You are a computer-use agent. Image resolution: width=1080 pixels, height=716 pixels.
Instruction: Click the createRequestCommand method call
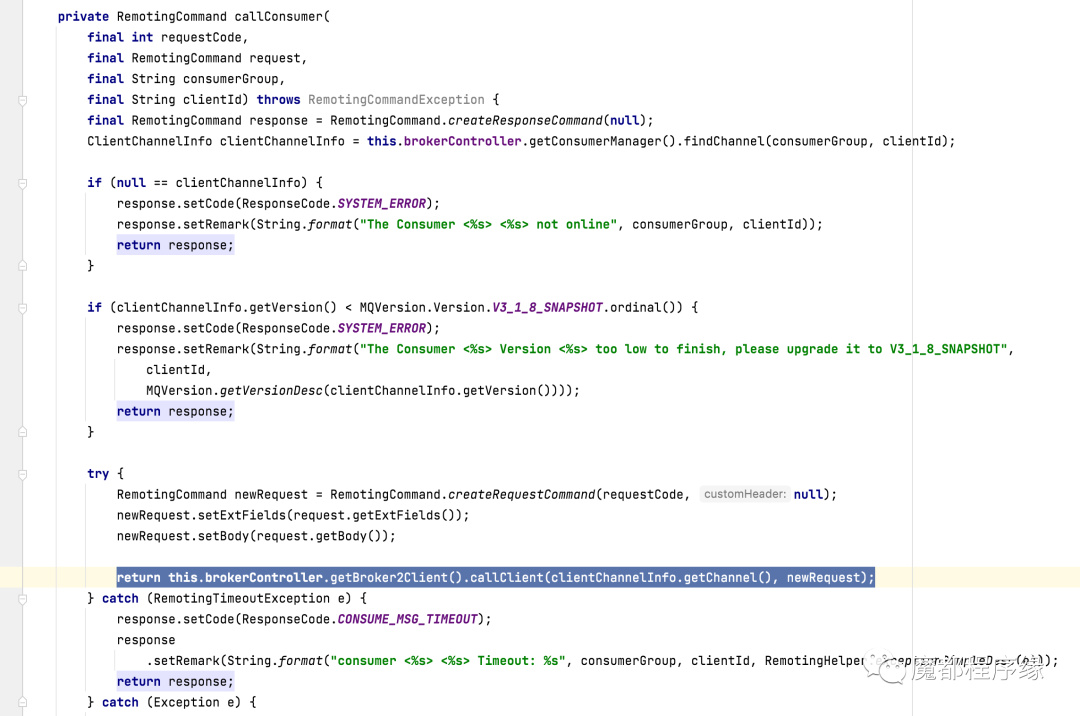[521, 494]
